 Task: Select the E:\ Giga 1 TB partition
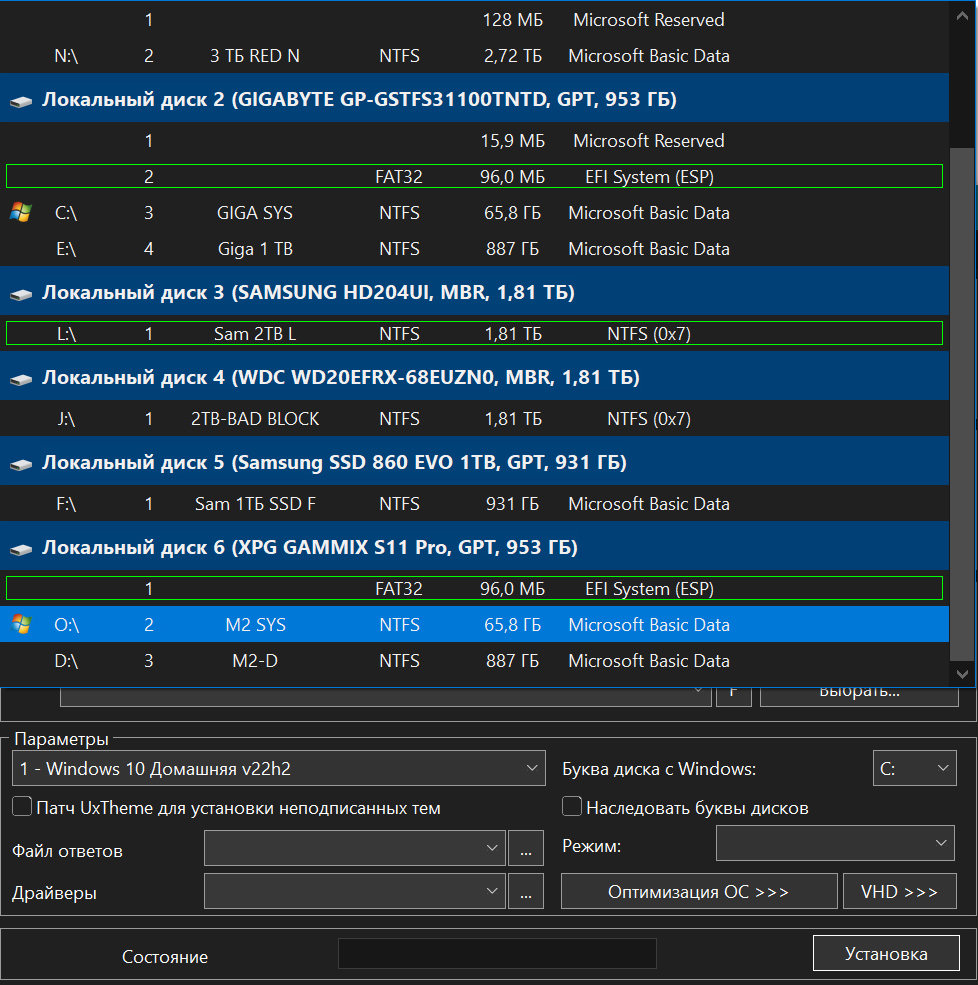point(474,249)
